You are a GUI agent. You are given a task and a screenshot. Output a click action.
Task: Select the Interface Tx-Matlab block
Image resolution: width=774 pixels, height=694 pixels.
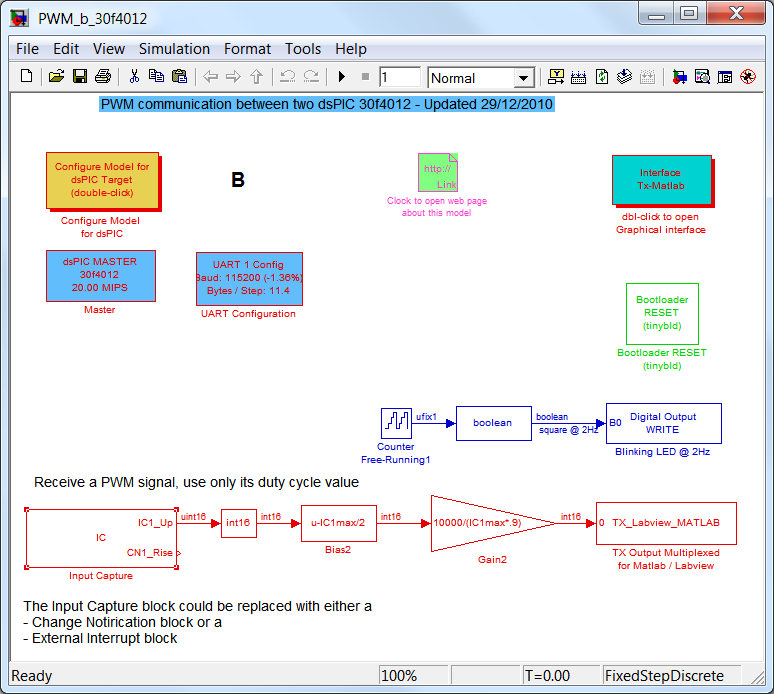pyautogui.click(x=662, y=180)
